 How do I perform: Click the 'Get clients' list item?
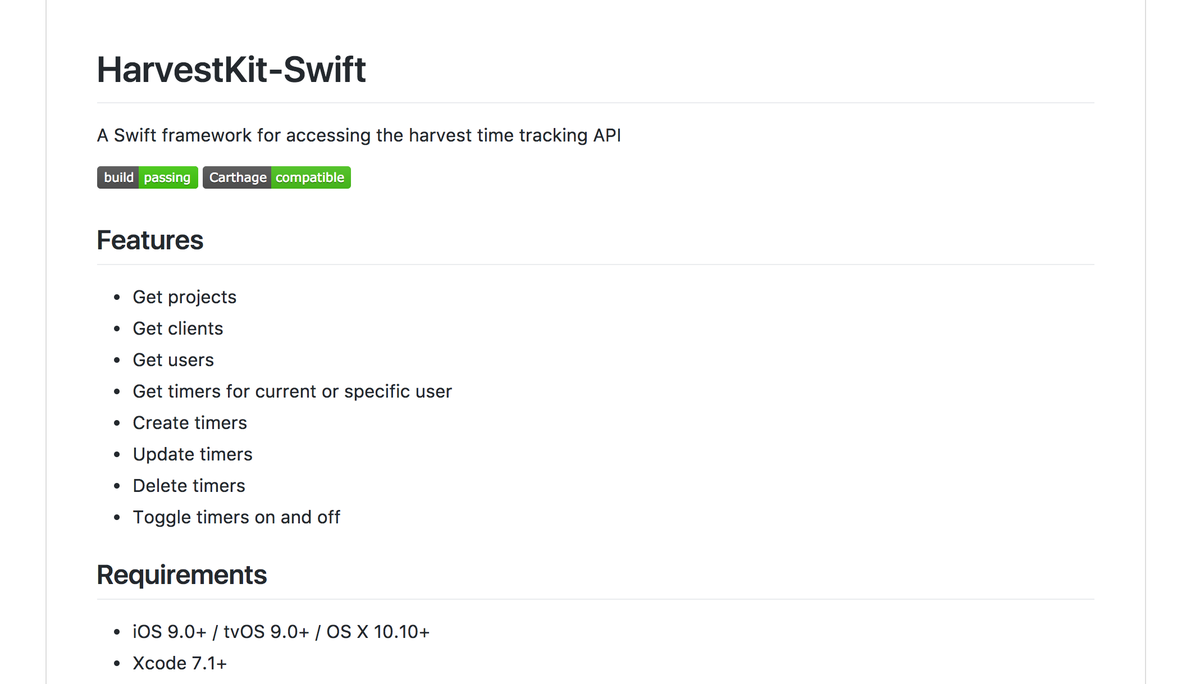(x=178, y=328)
